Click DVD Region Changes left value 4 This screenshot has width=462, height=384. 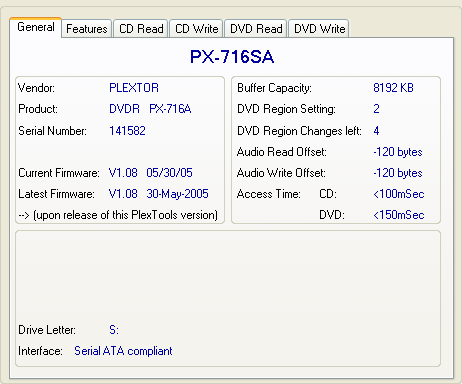(x=376, y=131)
